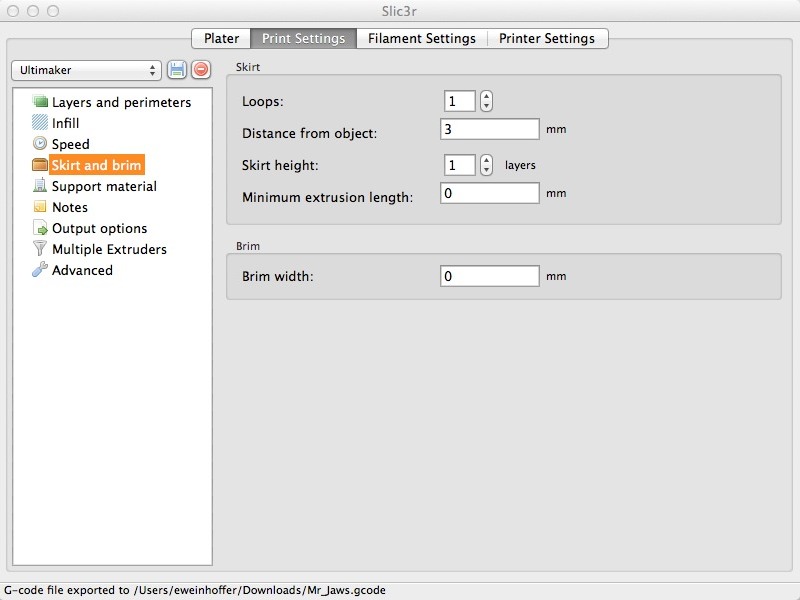Click the Layers and perimeters icon

coord(40,101)
